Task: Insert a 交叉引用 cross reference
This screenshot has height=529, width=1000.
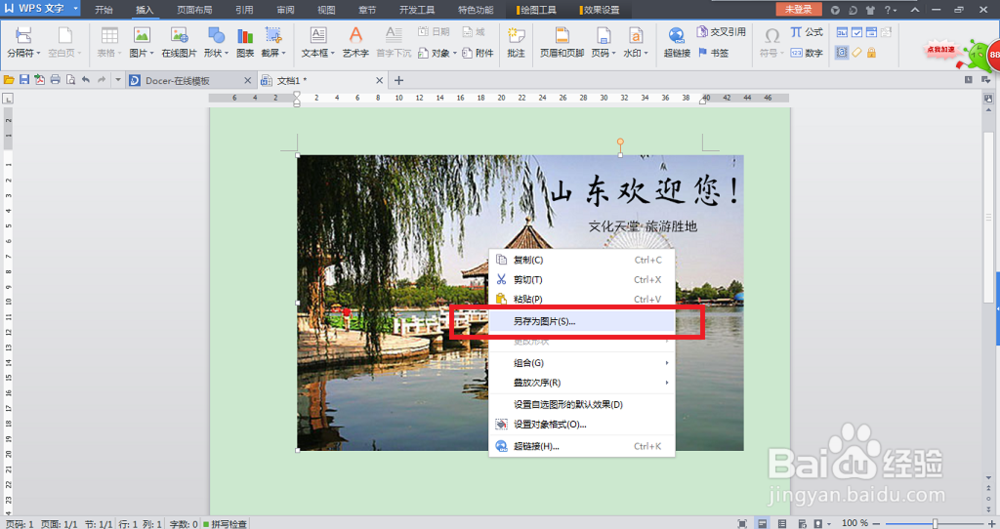Action: [721, 31]
